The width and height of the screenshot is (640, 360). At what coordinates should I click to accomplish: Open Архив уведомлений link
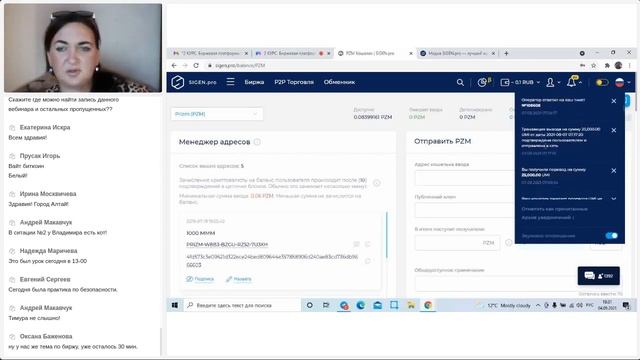(x=547, y=218)
